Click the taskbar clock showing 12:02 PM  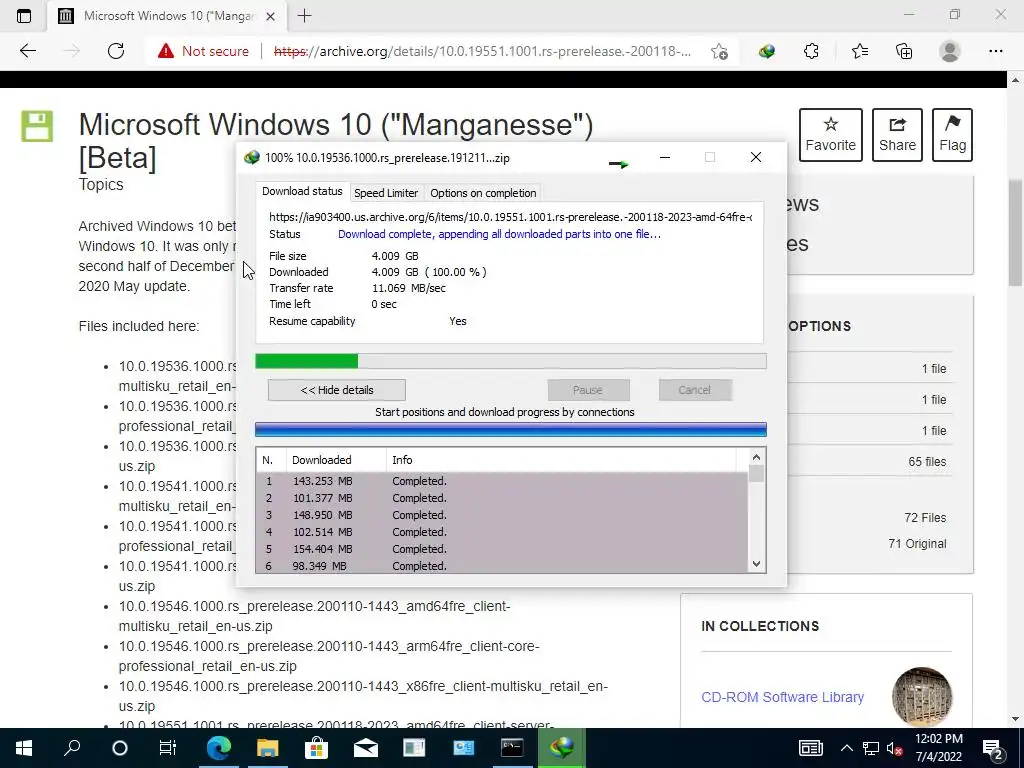[x=938, y=748]
